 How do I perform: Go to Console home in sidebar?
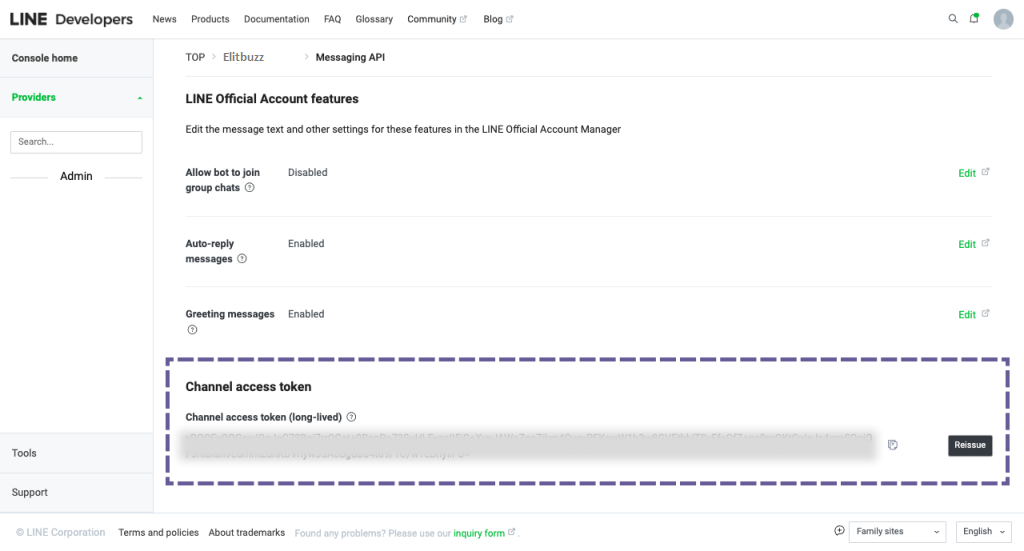pyautogui.click(x=45, y=58)
